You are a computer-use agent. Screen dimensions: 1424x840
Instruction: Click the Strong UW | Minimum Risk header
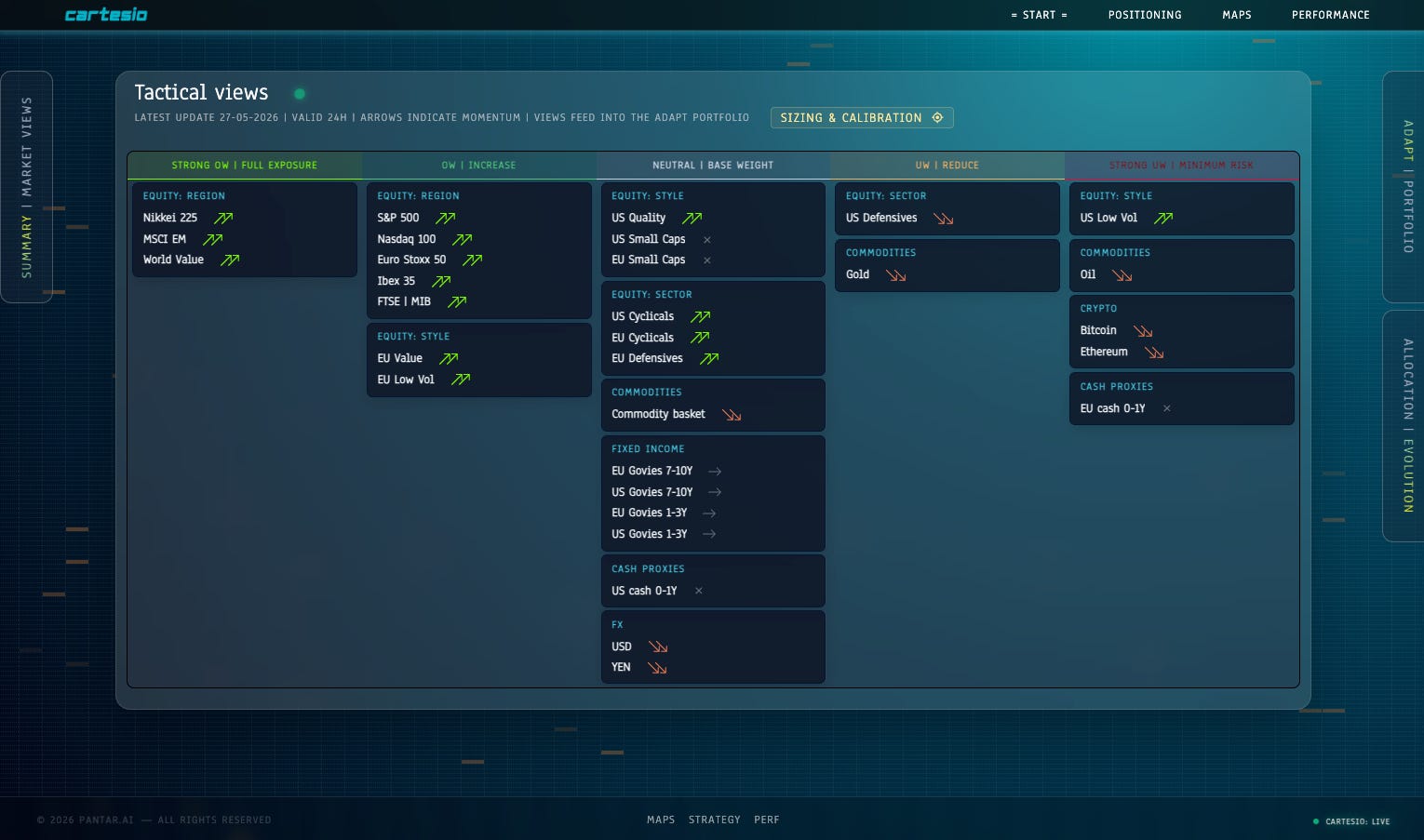(x=1182, y=166)
